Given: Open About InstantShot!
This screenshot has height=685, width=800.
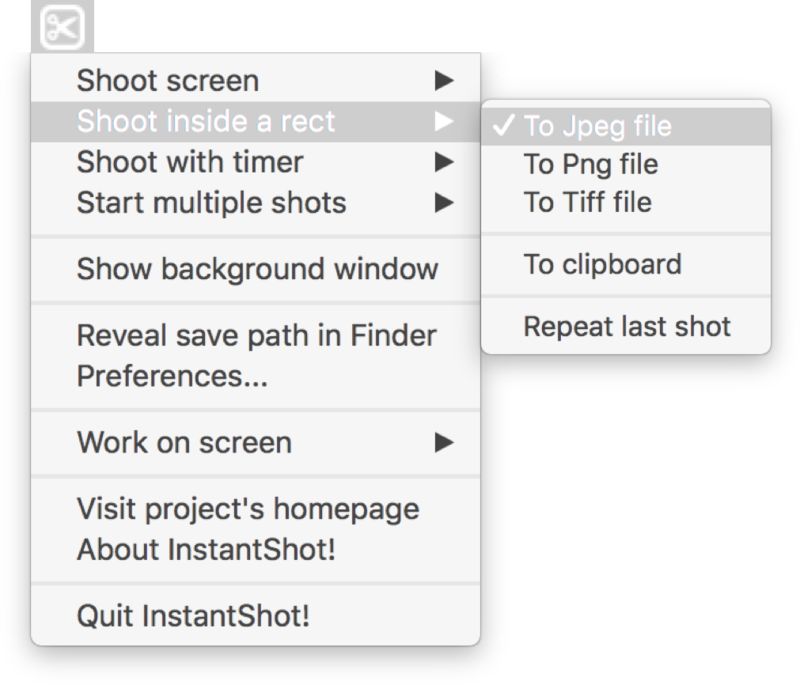Looking at the screenshot, I should (206, 550).
